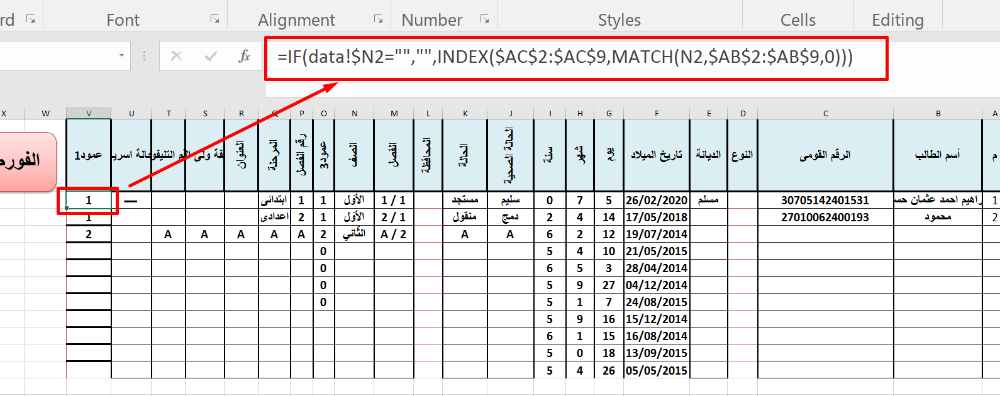Expand the Name Box dropdown arrow

pyautogui.click(x=121, y=56)
